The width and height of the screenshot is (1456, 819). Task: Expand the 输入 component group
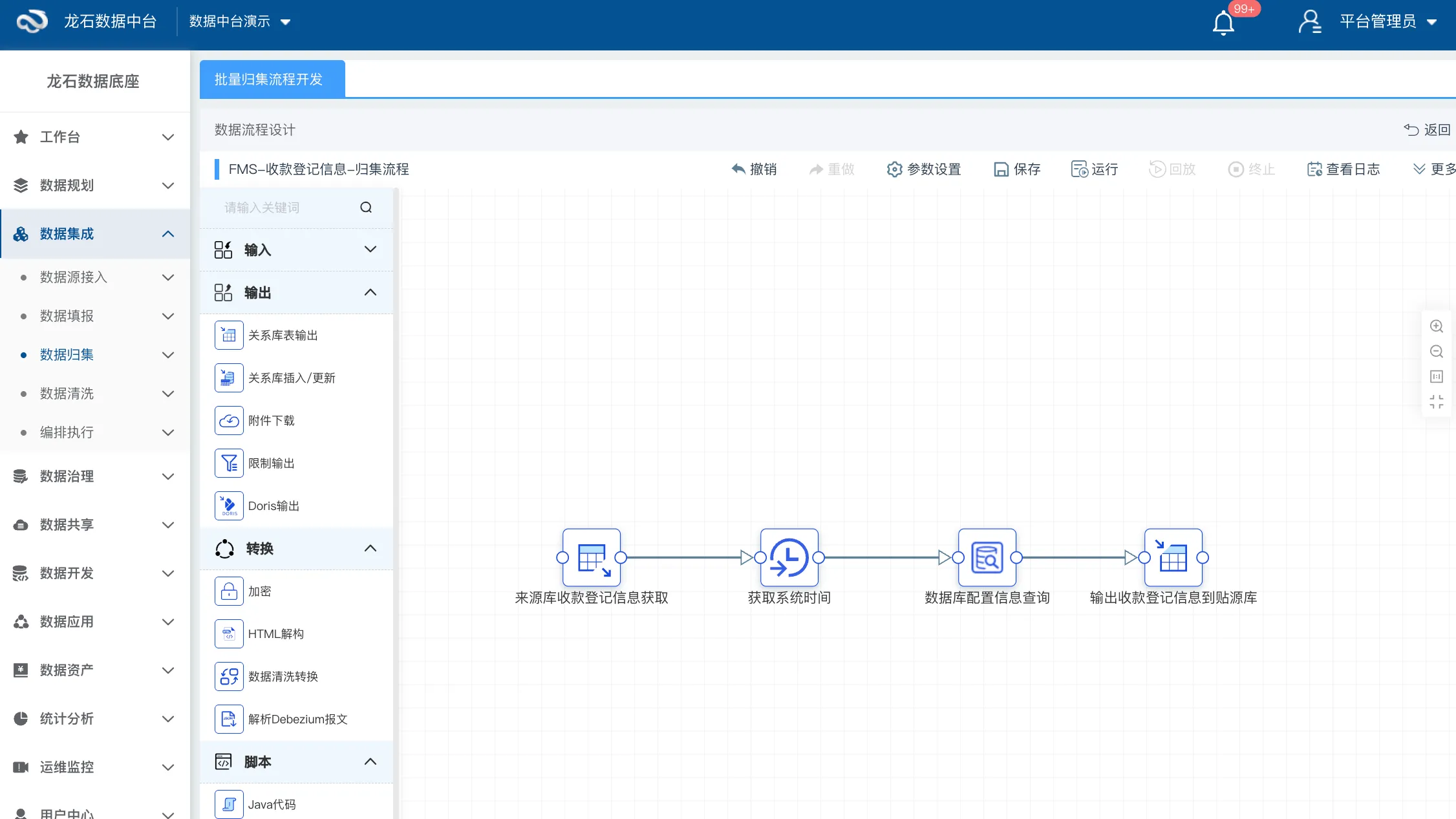370,250
